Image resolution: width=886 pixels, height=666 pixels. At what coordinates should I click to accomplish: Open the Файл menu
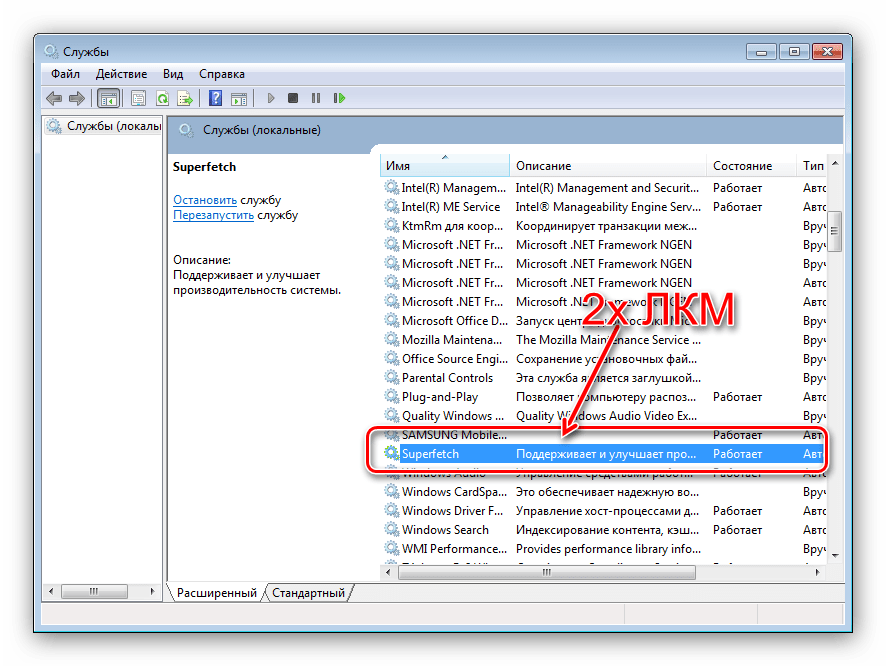tap(65, 74)
